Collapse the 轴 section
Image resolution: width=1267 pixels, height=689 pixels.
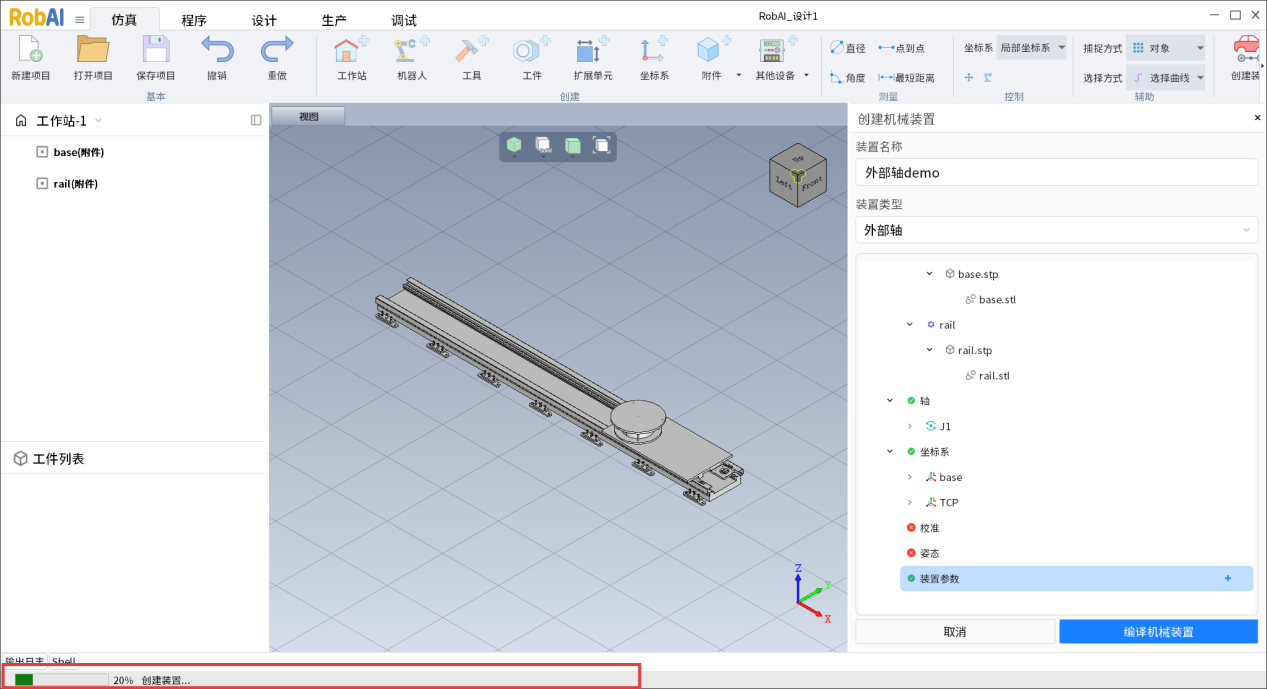coord(890,400)
